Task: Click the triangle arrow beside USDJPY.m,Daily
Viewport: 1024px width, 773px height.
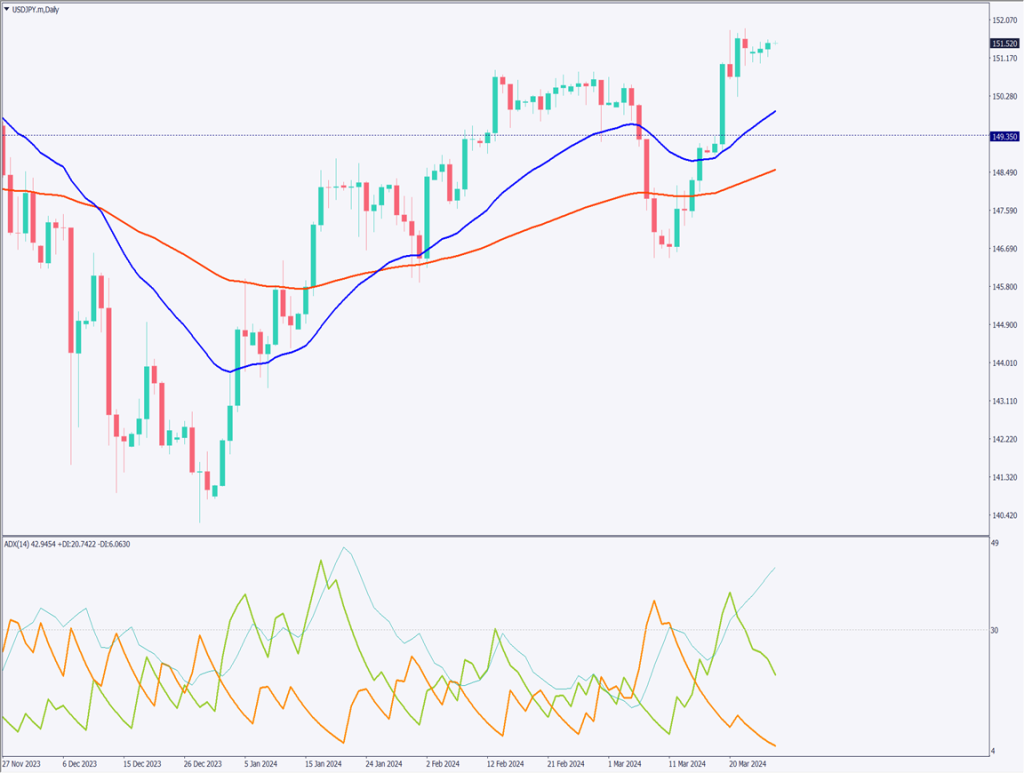Action: [x=7, y=8]
